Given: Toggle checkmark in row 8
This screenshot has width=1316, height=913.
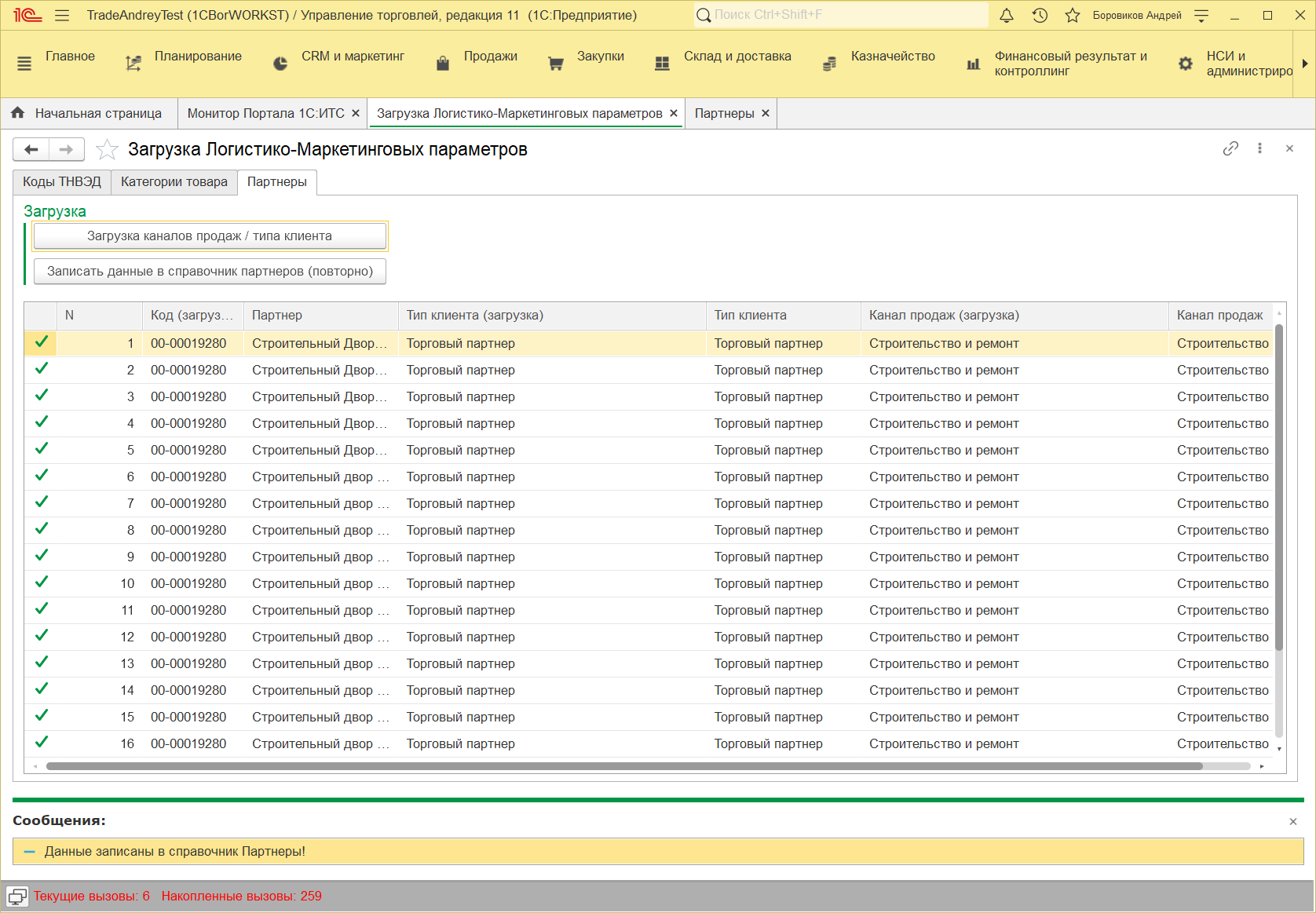Looking at the screenshot, I should [42, 529].
